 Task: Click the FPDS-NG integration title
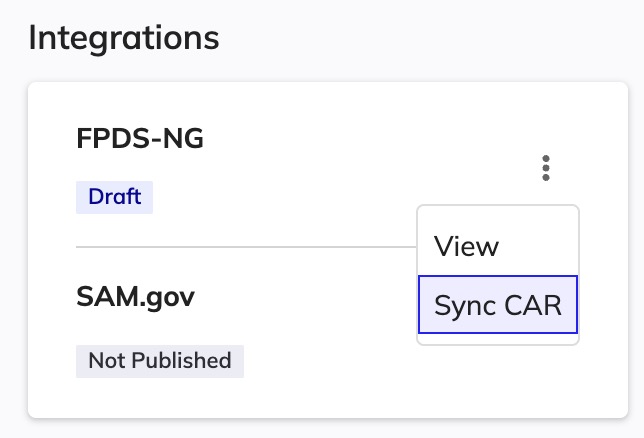[x=140, y=139]
